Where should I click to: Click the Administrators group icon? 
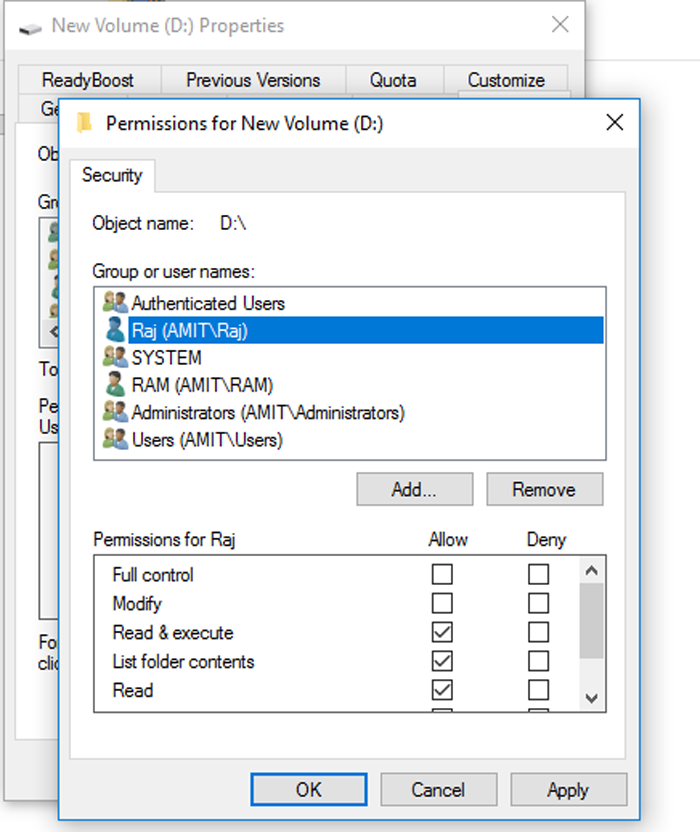click(x=115, y=412)
